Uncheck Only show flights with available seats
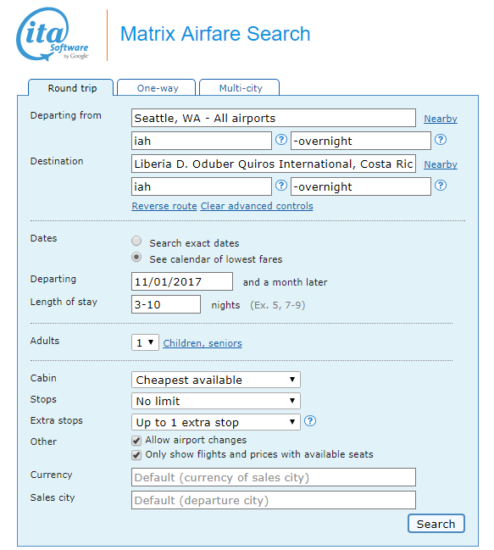Screen dimensions: 494x550 click(x=136, y=455)
